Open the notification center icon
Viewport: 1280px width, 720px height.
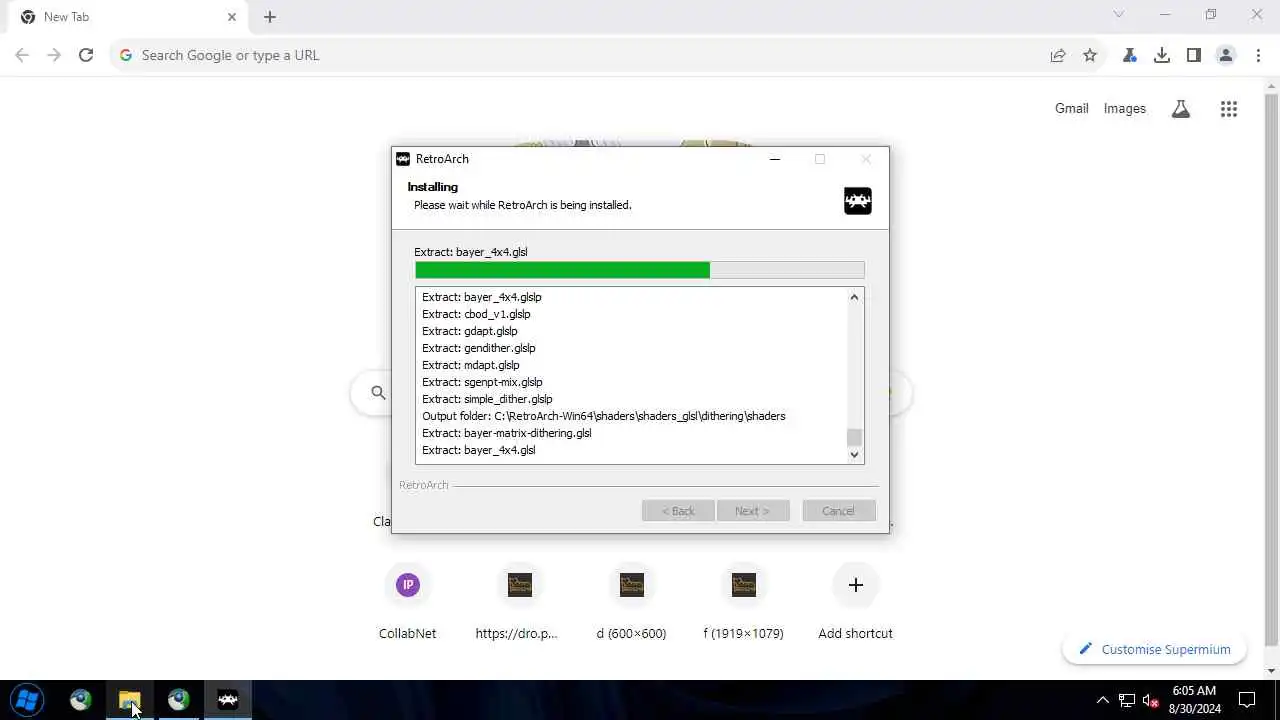coord(1247,700)
